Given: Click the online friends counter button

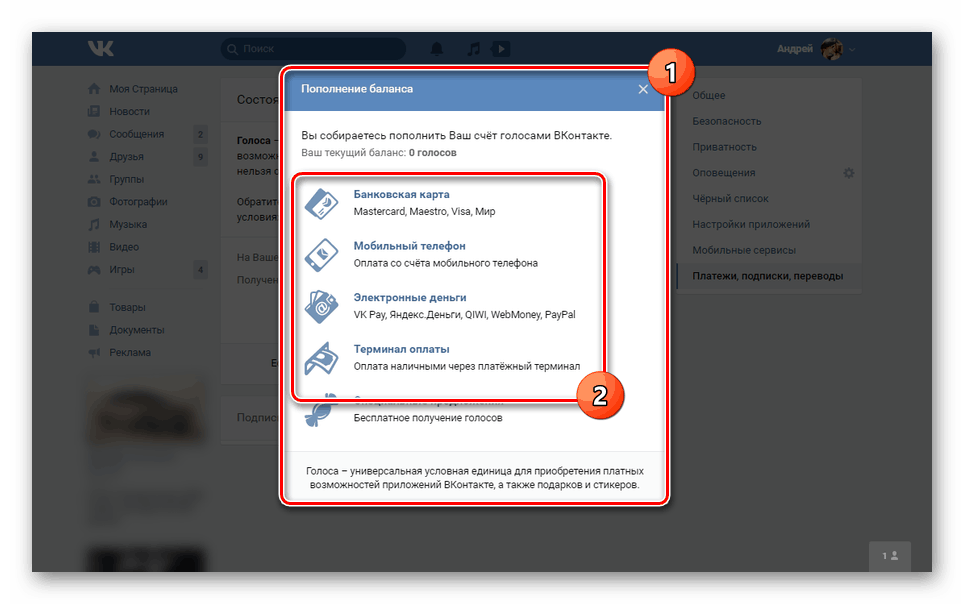Looking at the screenshot, I should pyautogui.click(x=890, y=556).
